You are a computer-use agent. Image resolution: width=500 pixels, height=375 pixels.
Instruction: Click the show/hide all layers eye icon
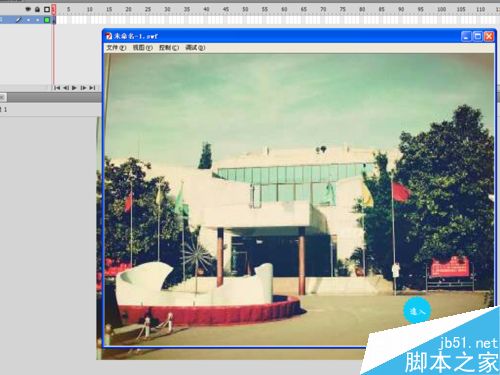28,9
